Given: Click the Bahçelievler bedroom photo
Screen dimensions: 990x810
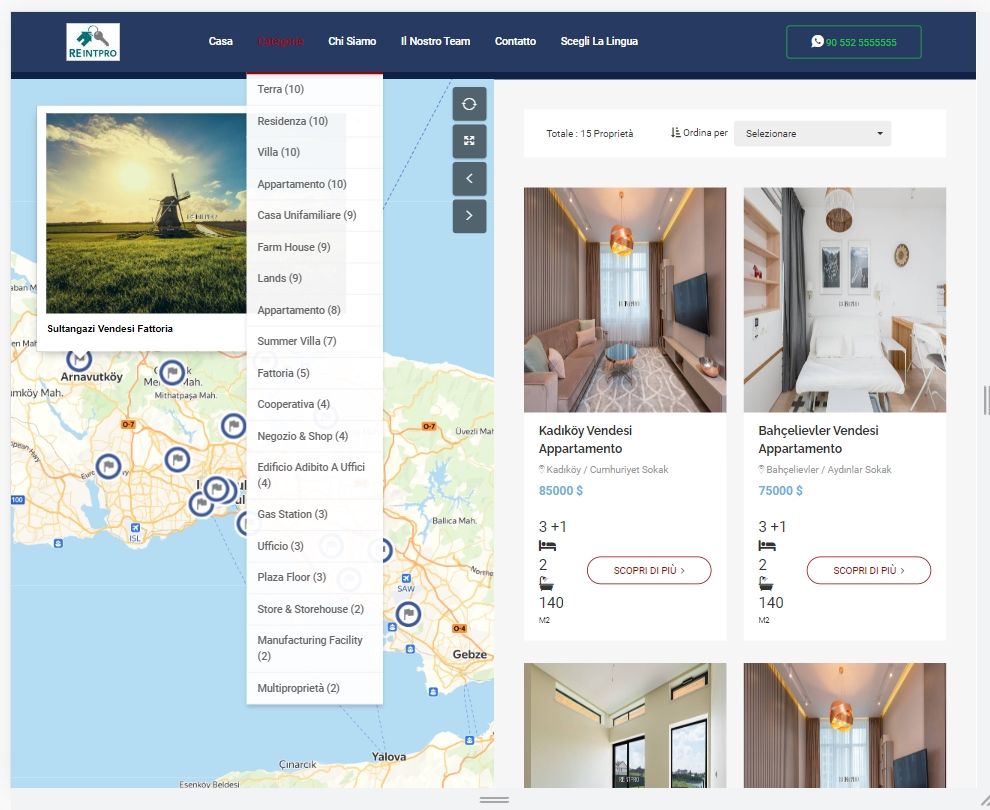Looking at the screenshot, I should pos(845,300).
